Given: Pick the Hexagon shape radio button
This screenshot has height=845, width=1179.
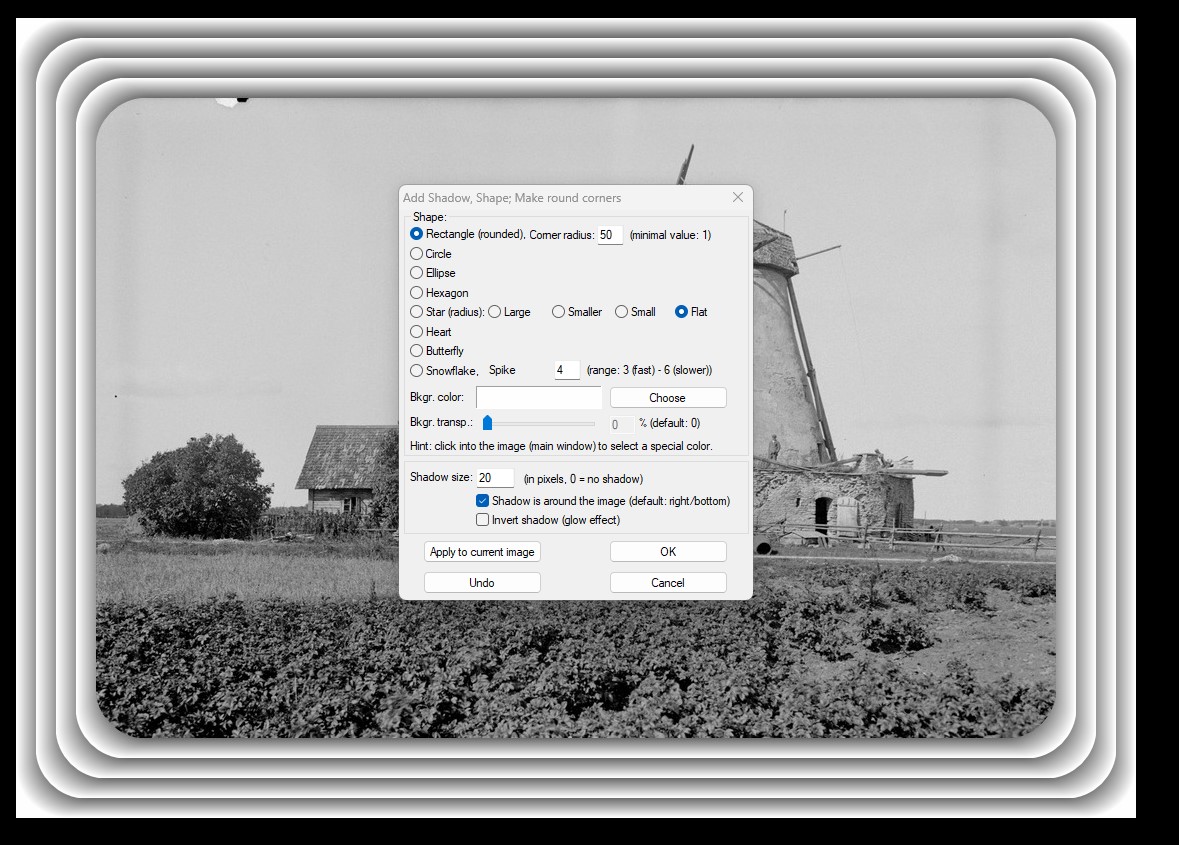Looking at the screenshot, I should point(417,293).
